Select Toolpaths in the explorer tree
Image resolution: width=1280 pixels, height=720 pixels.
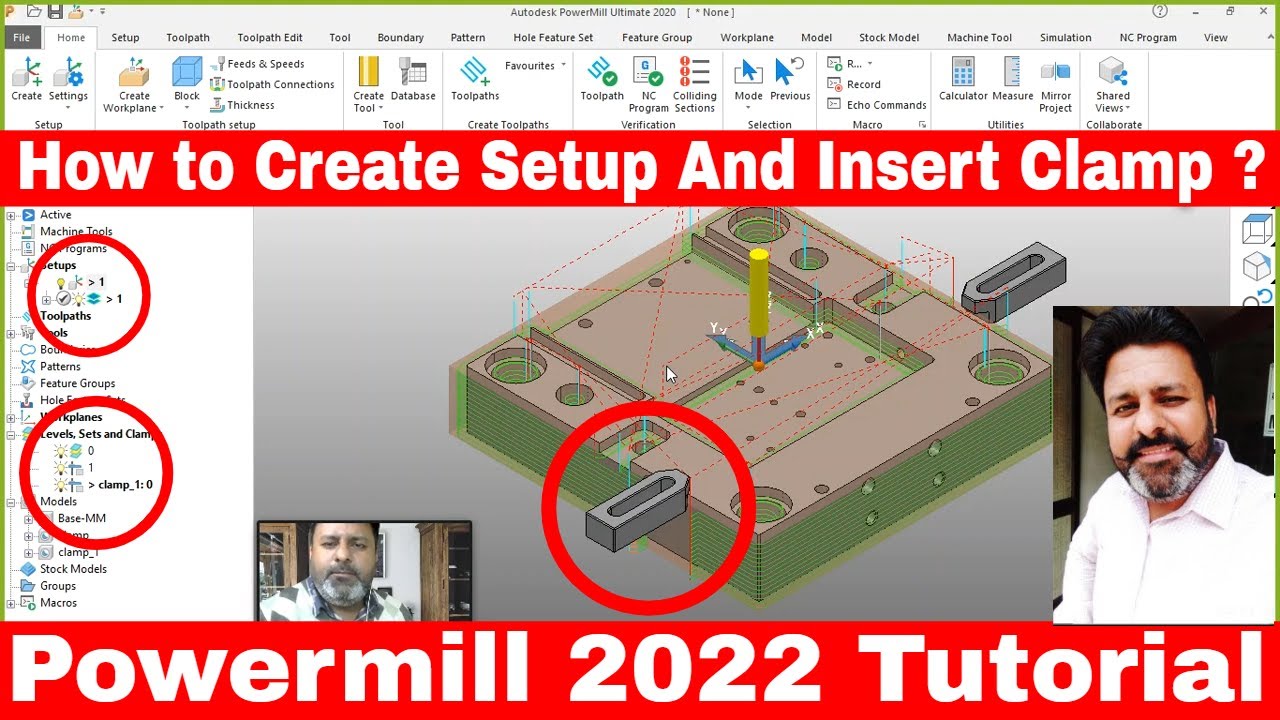65,316
